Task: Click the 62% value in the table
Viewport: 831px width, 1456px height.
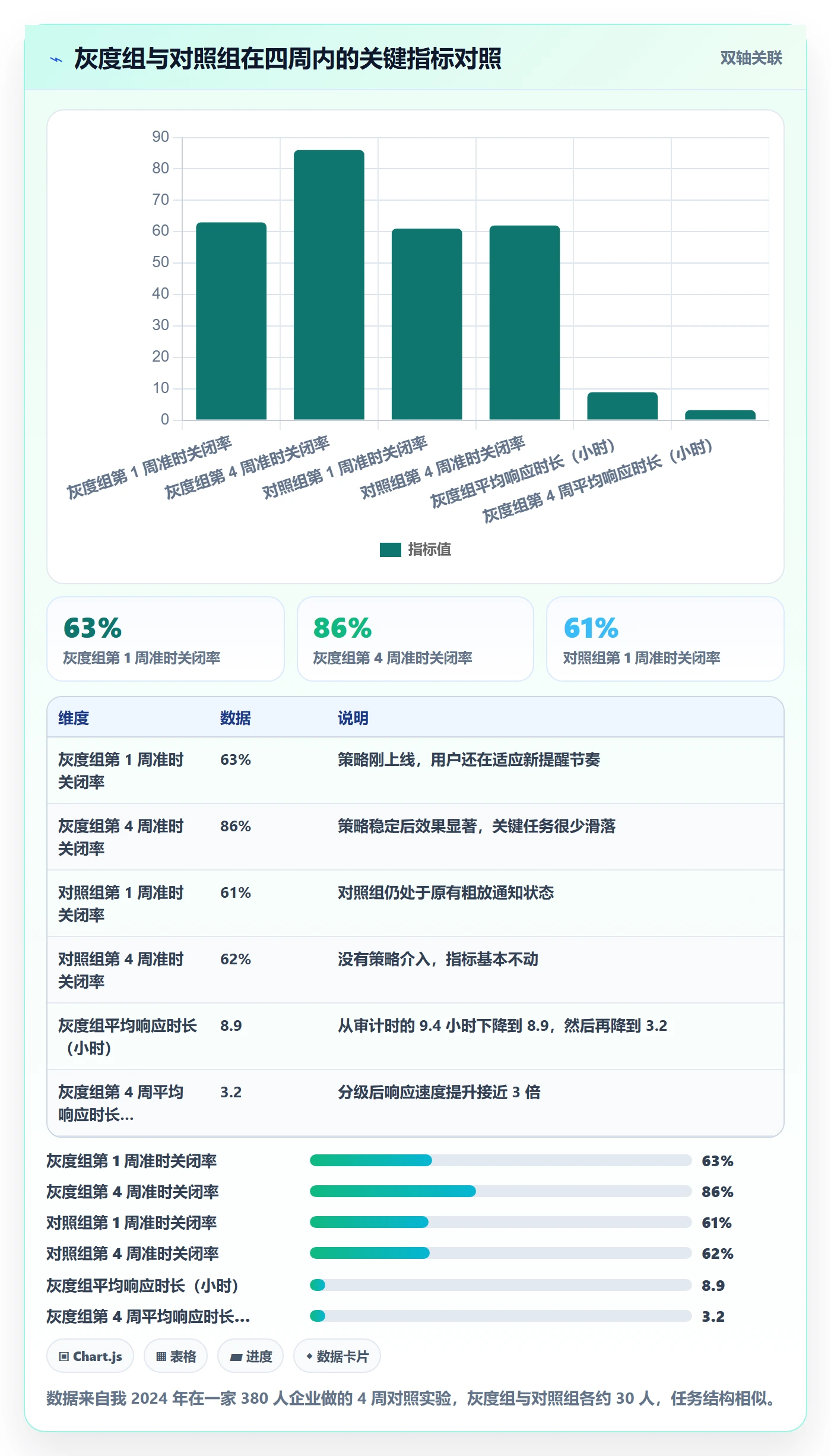Action: [x=236, y=959]
